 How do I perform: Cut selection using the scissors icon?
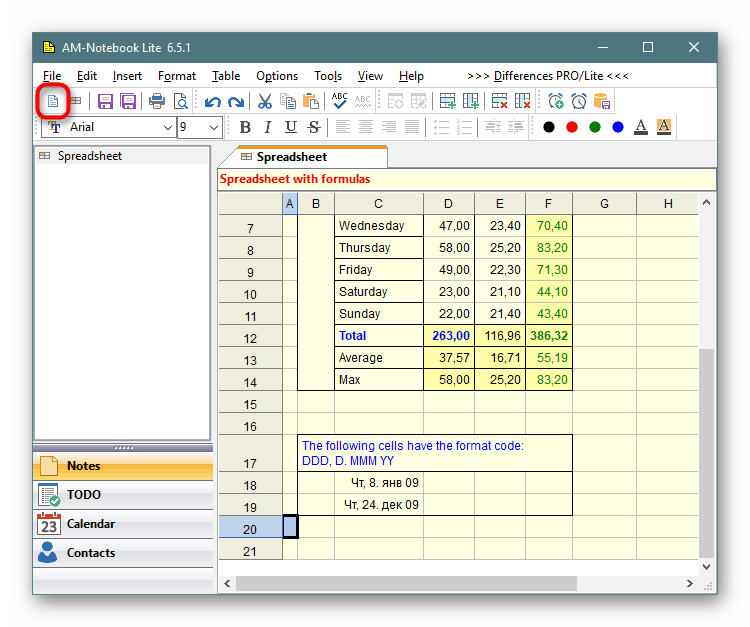click(265, 101)
